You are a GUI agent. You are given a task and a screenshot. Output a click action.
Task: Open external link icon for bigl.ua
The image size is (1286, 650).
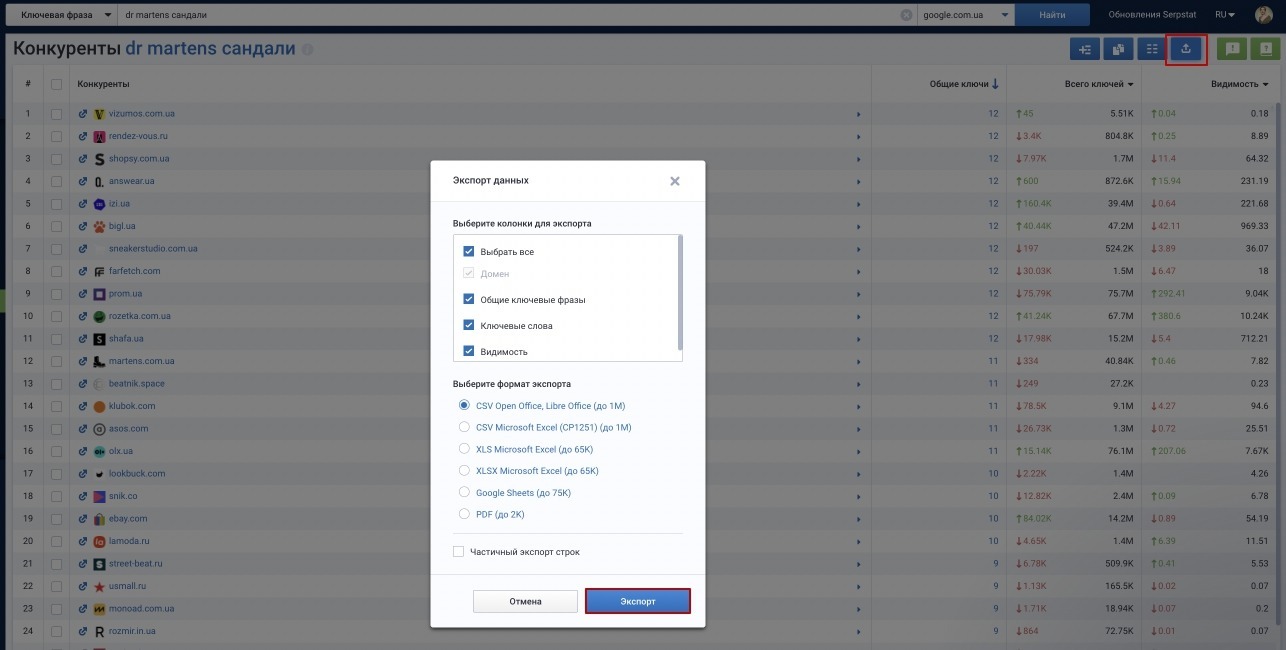point(83,226)
